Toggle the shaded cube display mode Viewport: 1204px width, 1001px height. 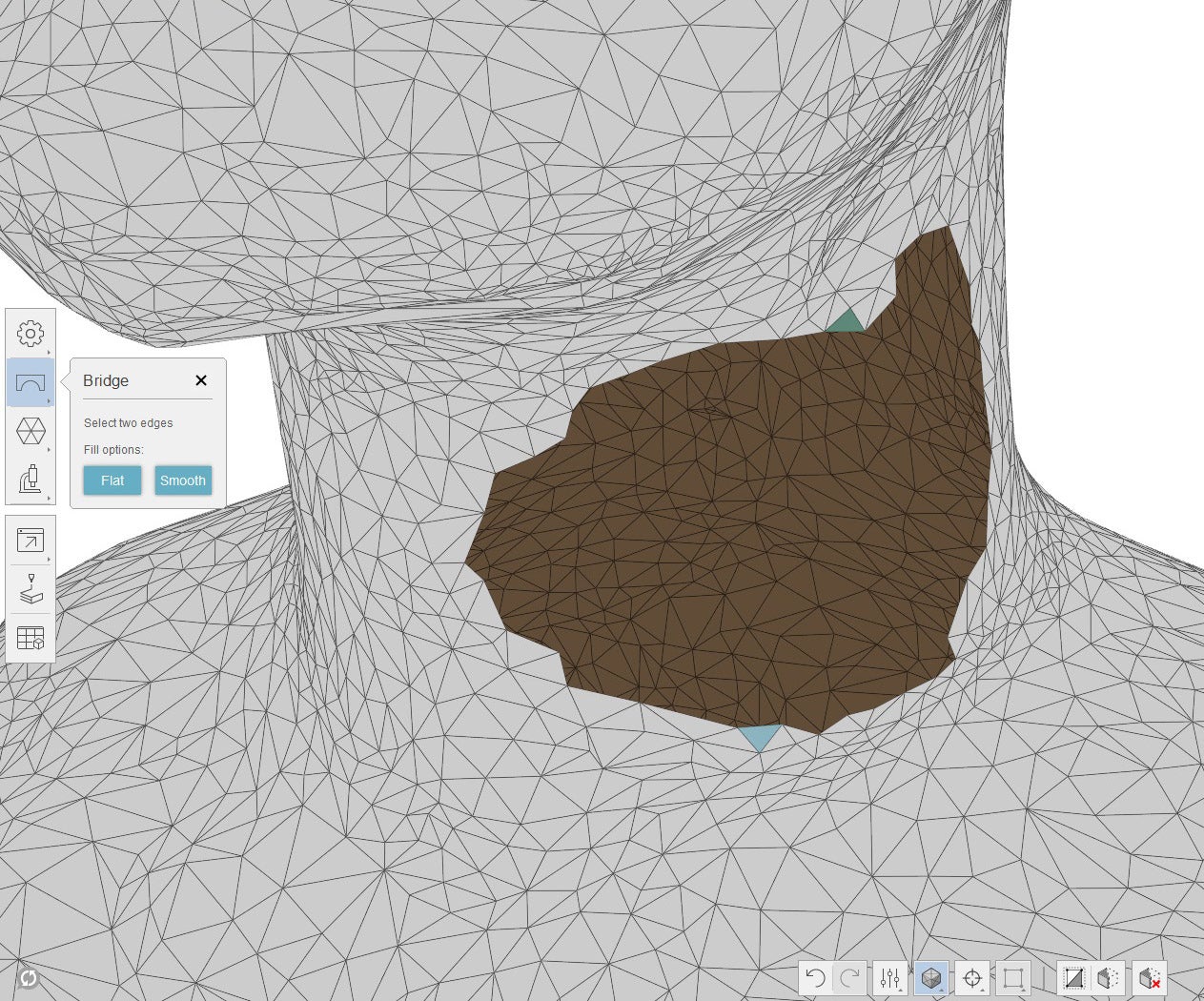930,978
